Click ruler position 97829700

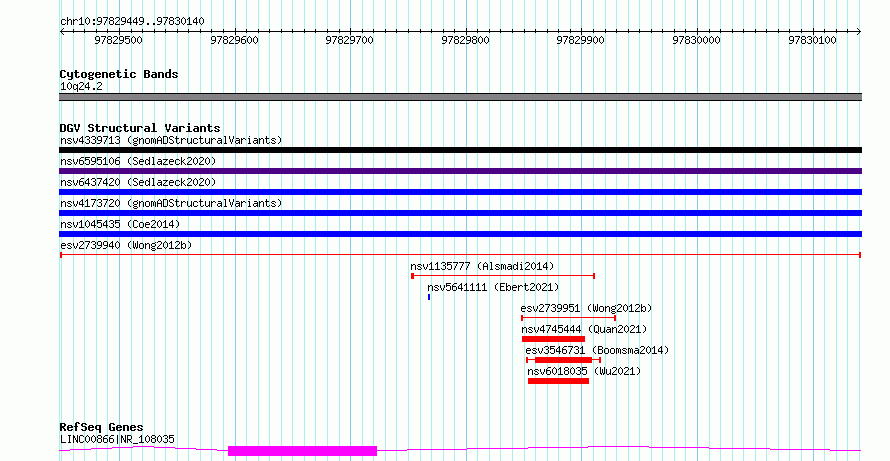tap(350, 40)
